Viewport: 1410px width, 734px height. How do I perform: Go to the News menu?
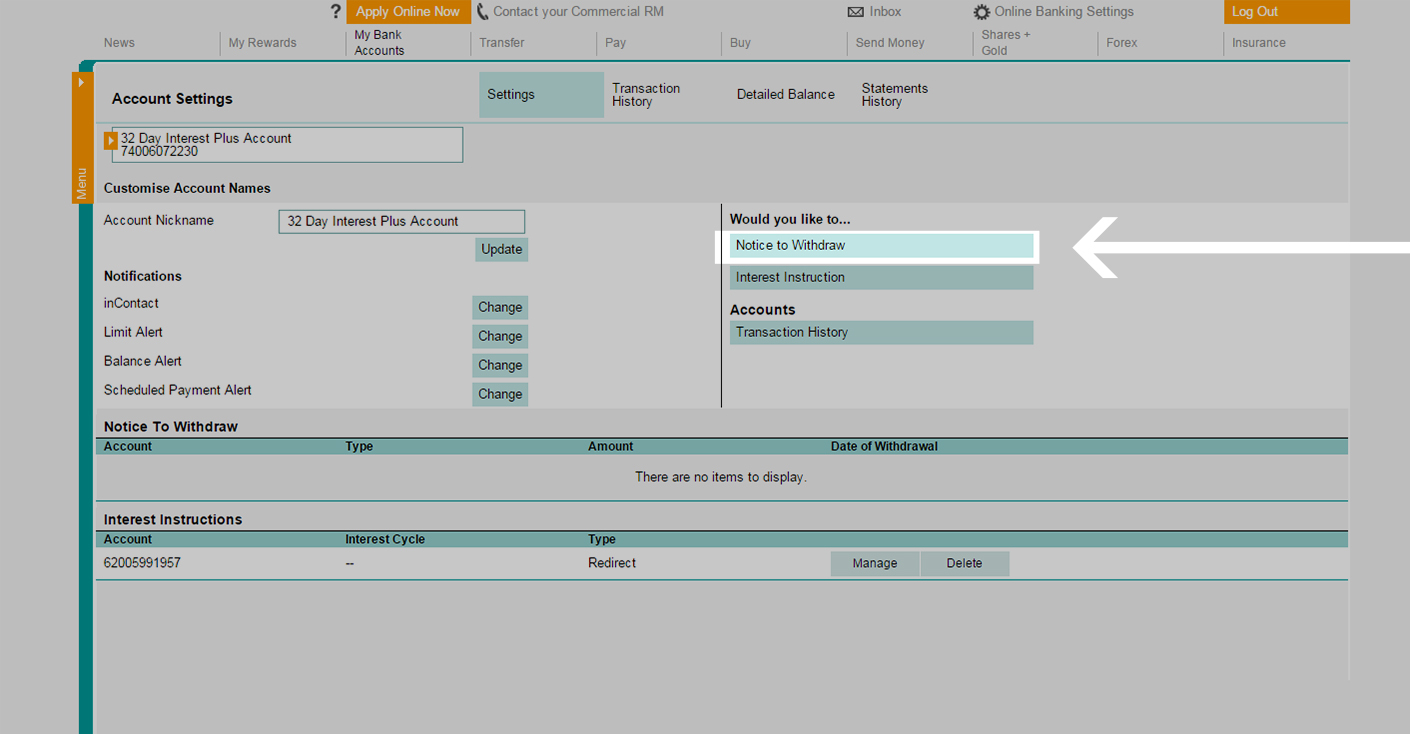click(119, 43)
